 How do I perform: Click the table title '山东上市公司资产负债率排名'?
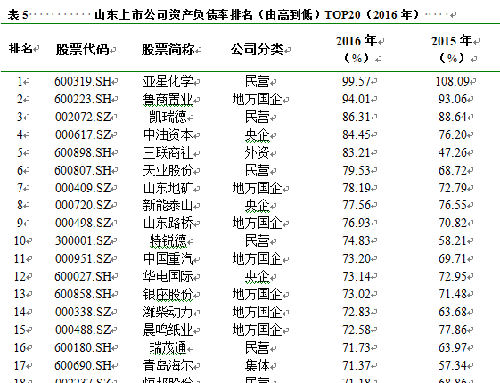pos(173,15)
